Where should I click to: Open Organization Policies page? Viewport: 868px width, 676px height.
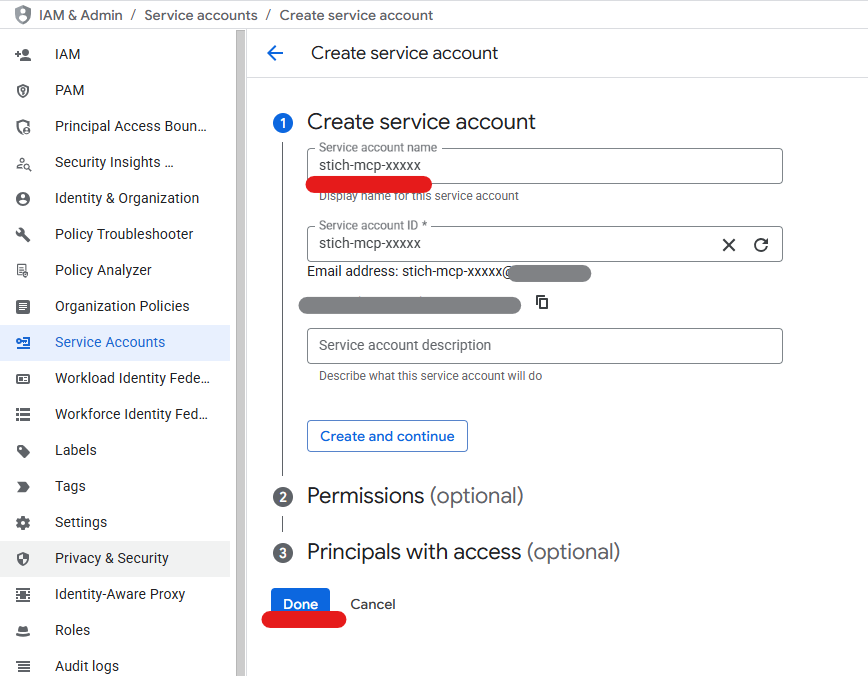point(115,306)
